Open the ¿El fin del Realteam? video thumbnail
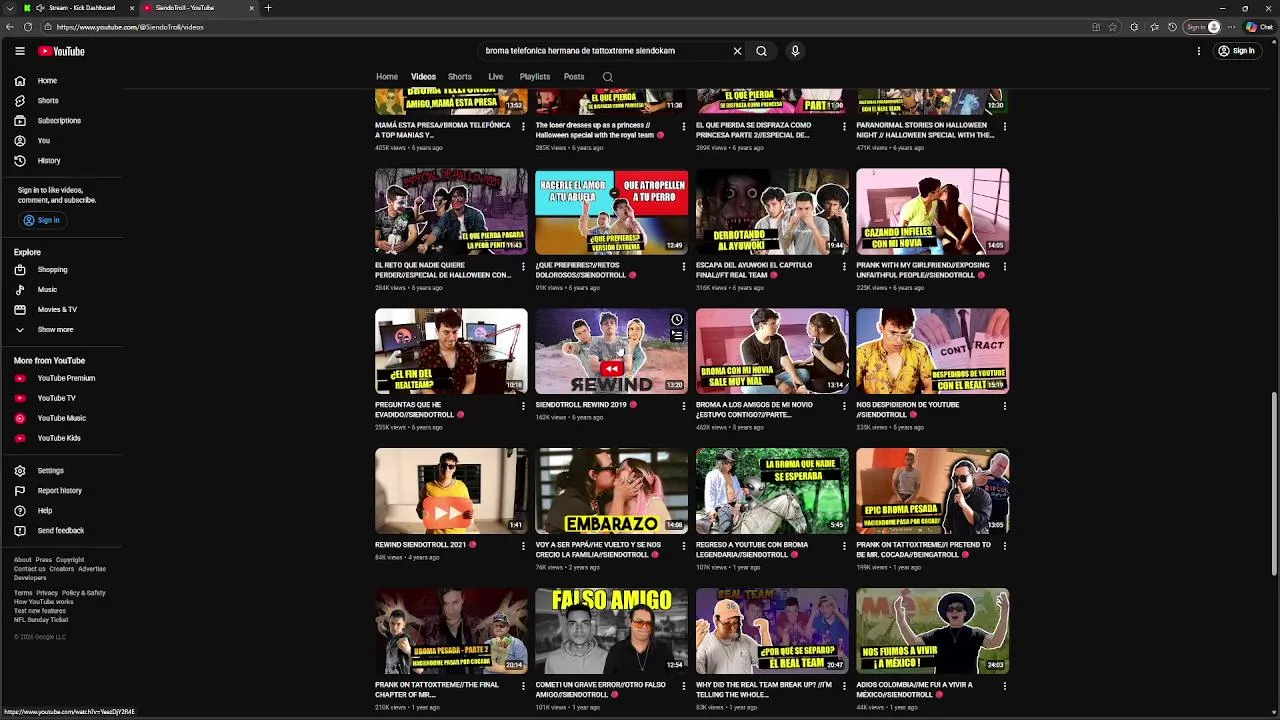Image resolution: width=1280 pixels, height=720 pixels. pyautogui.click(x=451, y=351)
